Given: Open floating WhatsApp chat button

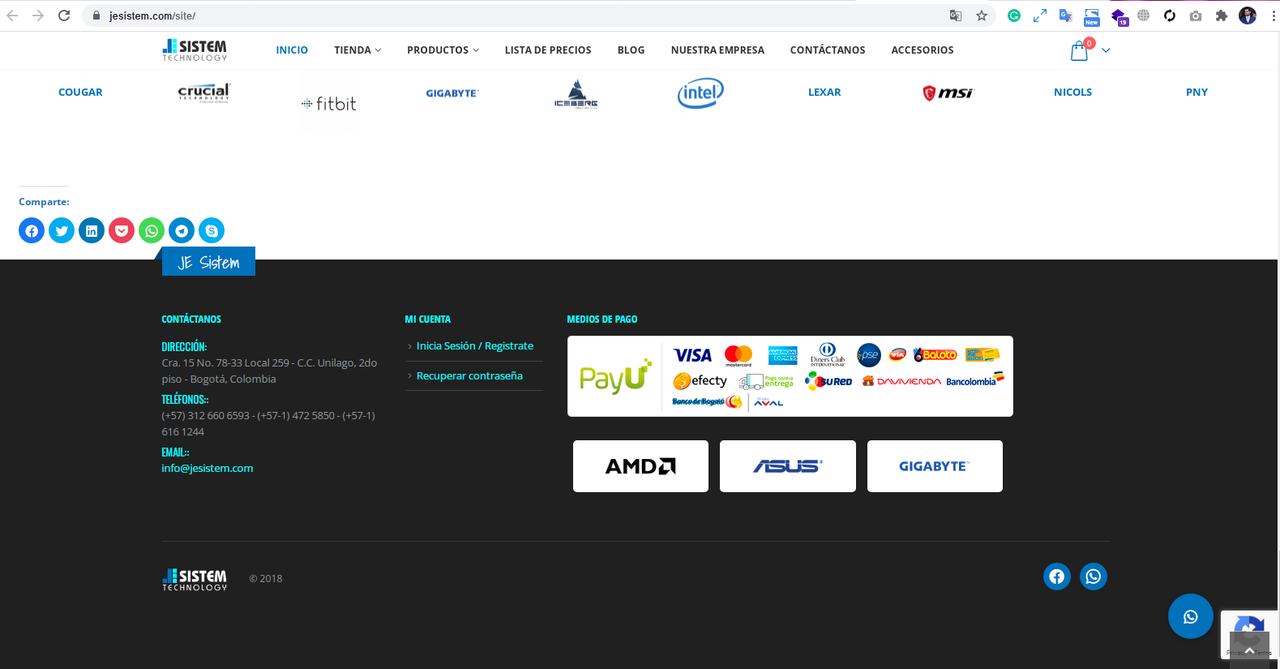Looking at the screenshot, I should pyautogui.click(x=1190, y=617).
